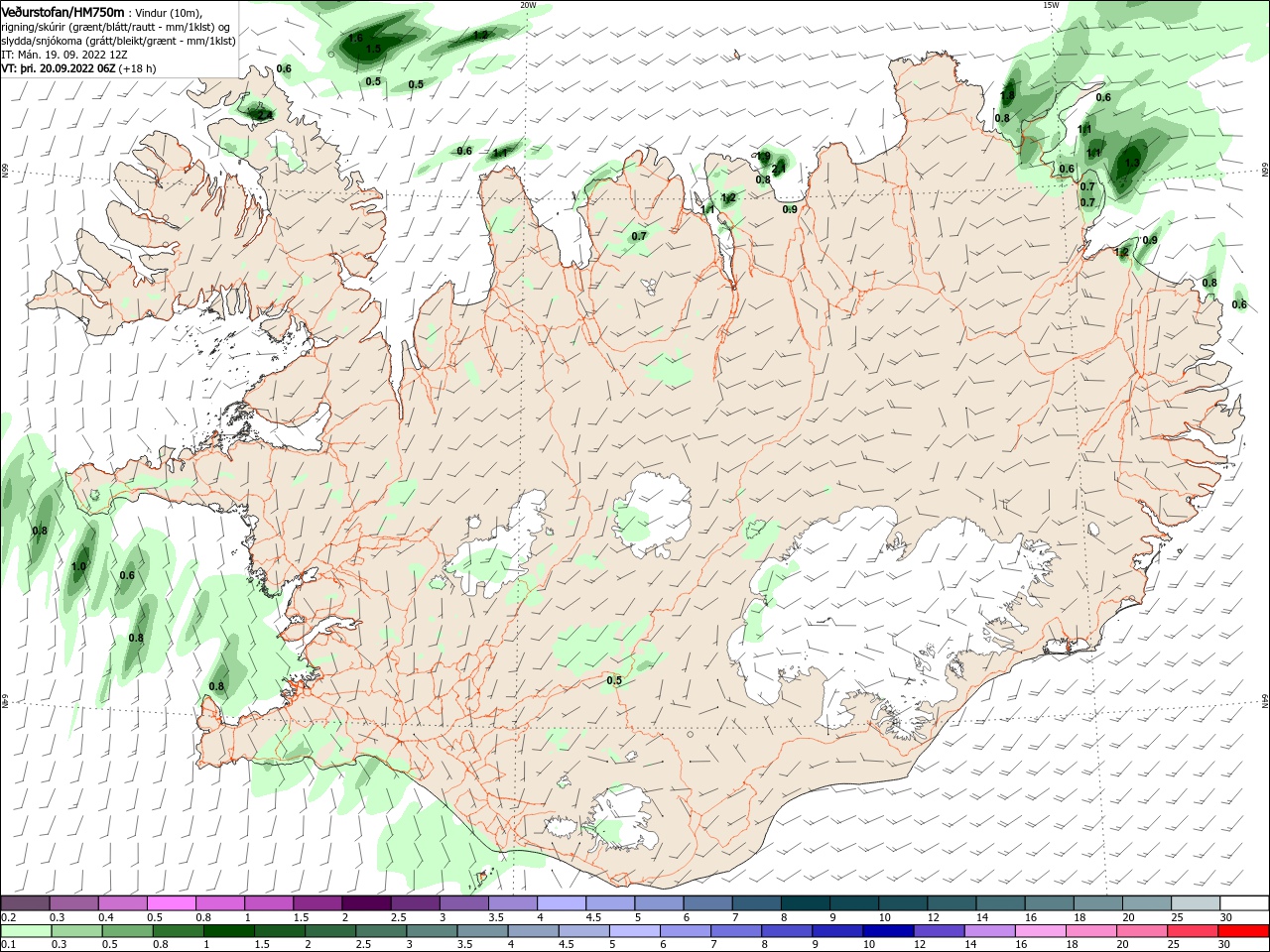
Task: Click the '0.5' rain value over southern inland
Action: 614,680
